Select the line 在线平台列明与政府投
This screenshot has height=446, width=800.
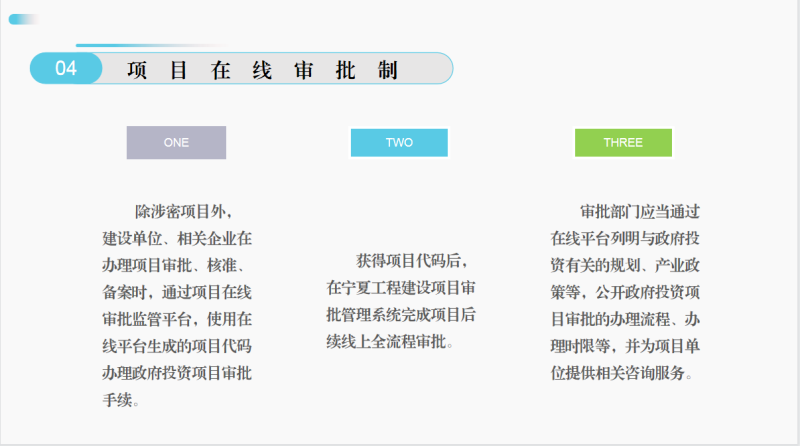tap(625, 239)
